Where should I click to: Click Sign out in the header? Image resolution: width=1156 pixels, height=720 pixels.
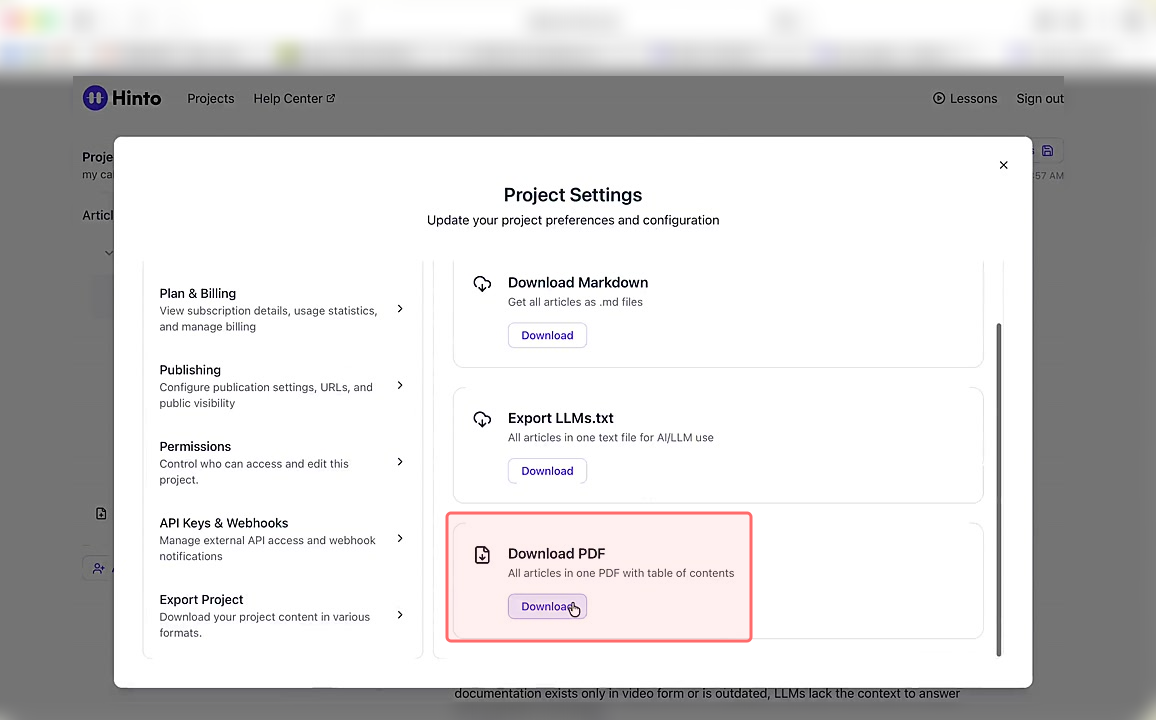(x=1040, y=98)
